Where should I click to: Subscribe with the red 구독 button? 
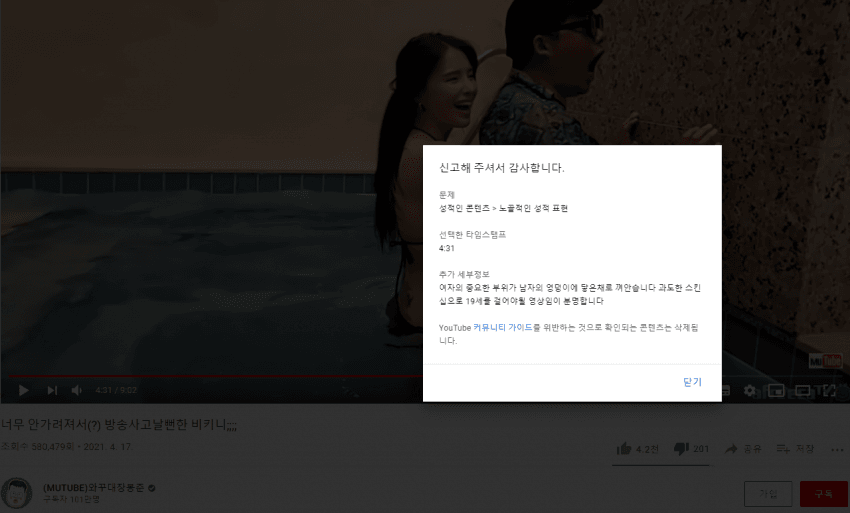[x=823, y=493]
